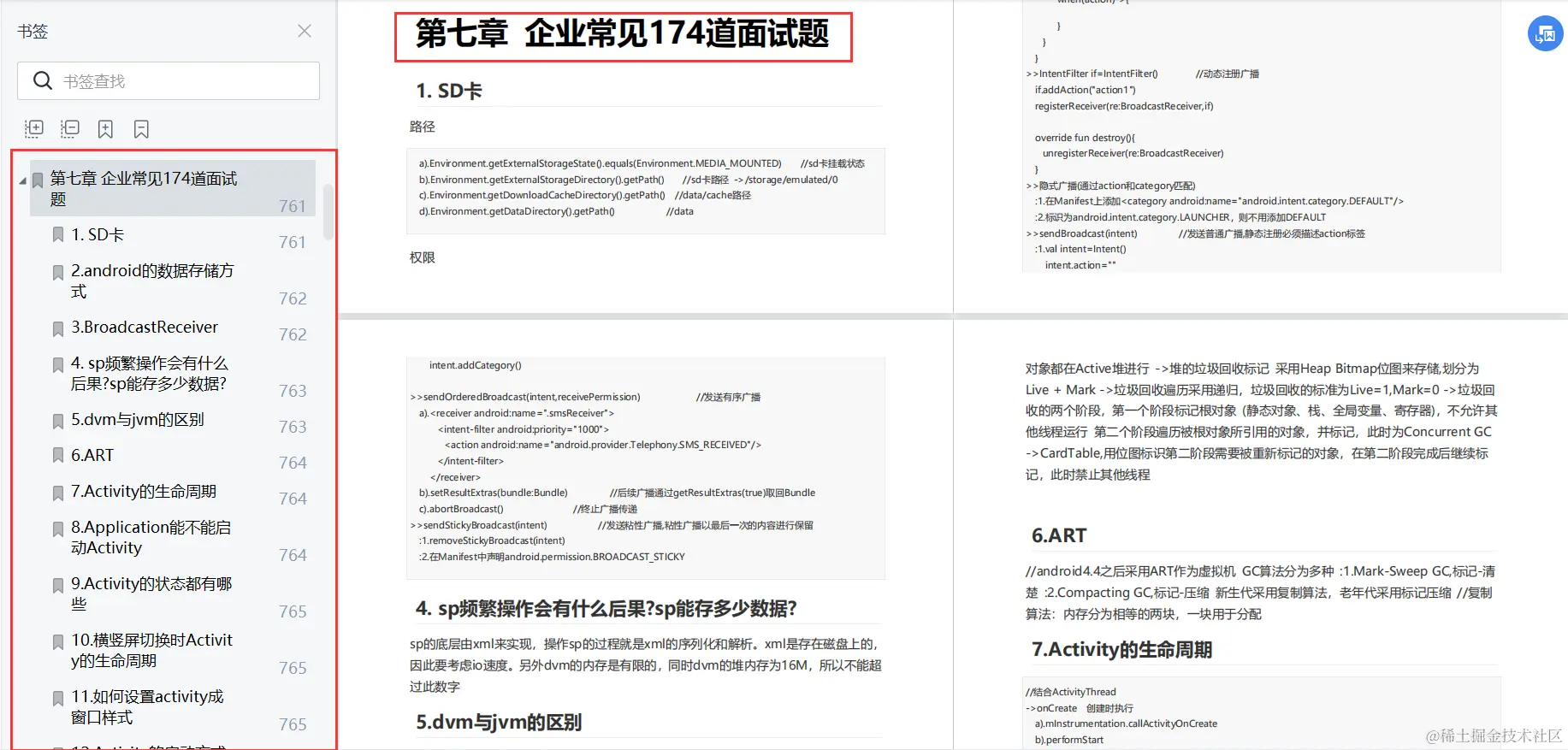Click bookmark icon beside 6.ART
1568x750 pixels.
pos(58,455)
